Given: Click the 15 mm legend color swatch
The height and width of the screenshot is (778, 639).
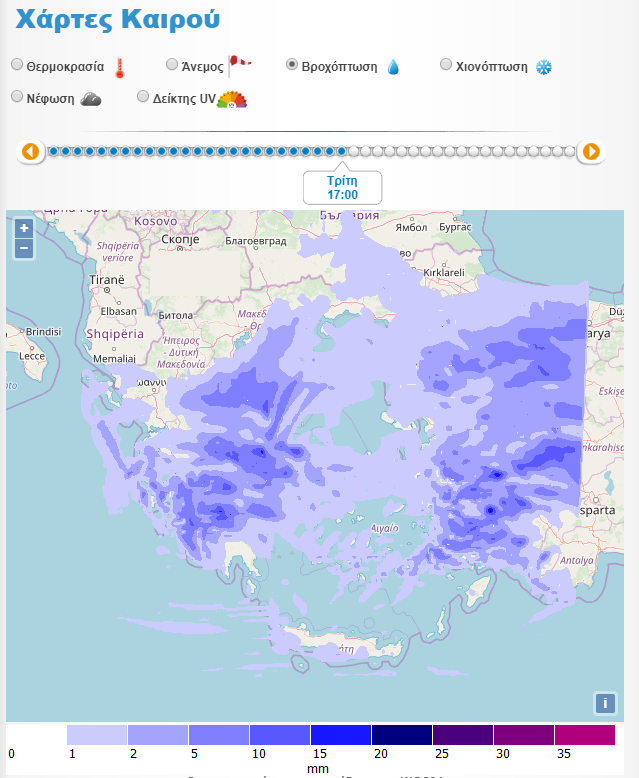Looking at the screenshot, I should (x=341, y=735).
